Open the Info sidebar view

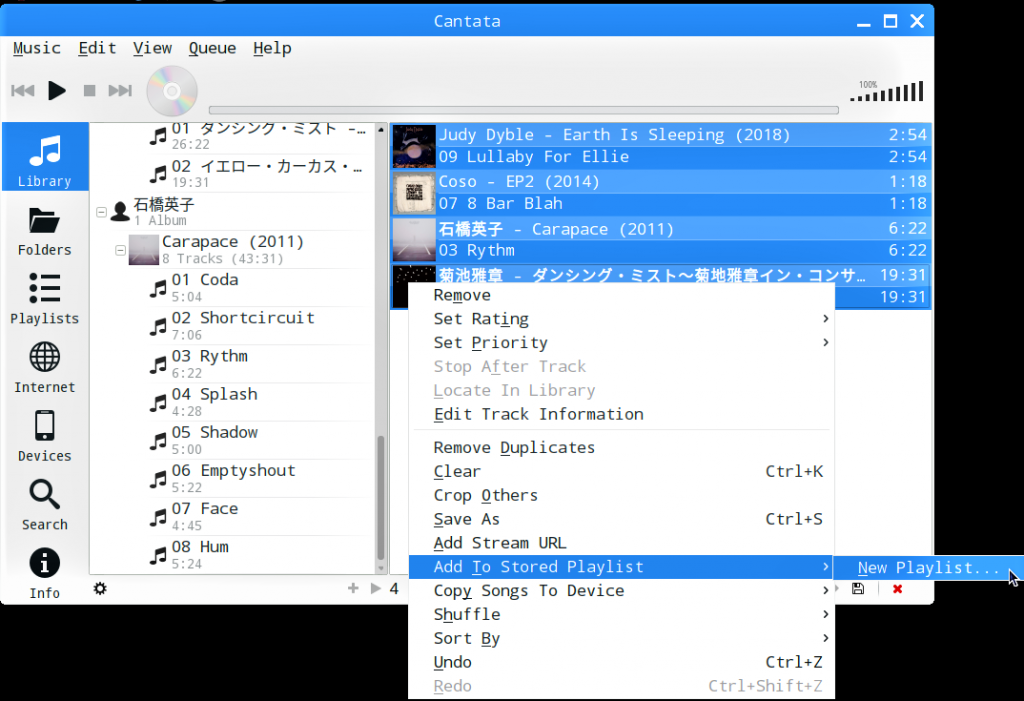point(44,573)
